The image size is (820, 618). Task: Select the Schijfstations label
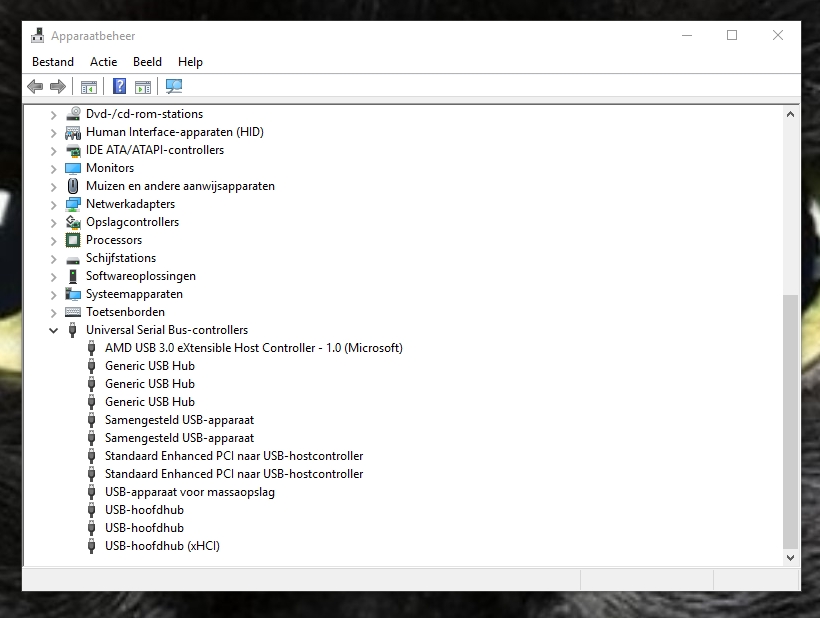pos(121,258)
